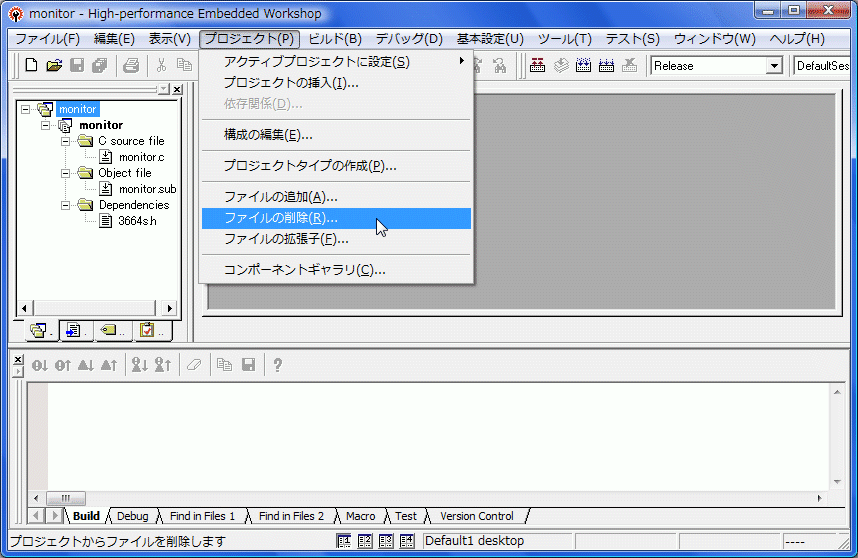Click the New file toolbar icon
858x558 pixels.
[31, 66]
